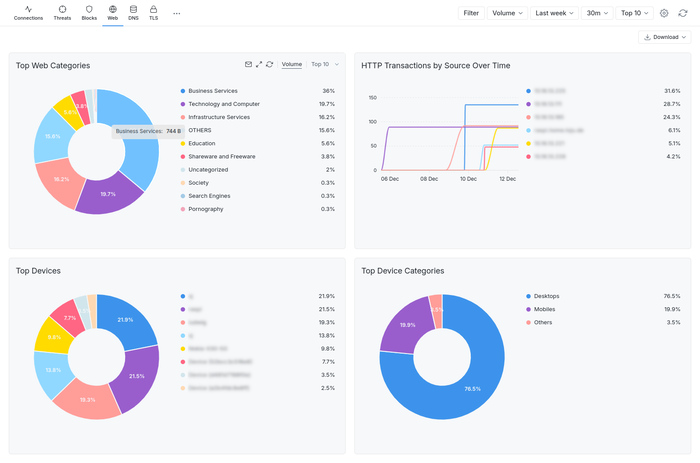Refresh the Top Web Categories panel
Image resolution: width=700 pixels, height=463 pixels.
point(270,64)
